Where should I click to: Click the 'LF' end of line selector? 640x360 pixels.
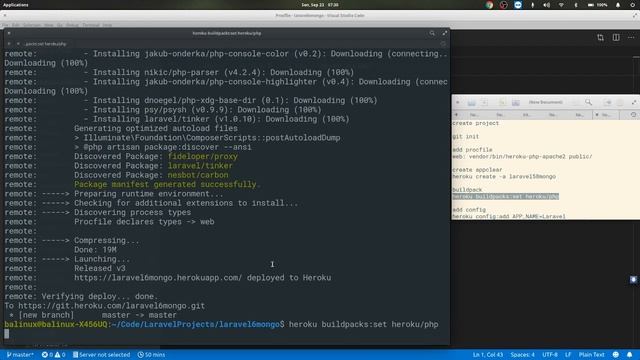pyautogui.click(x=568, y=355)
